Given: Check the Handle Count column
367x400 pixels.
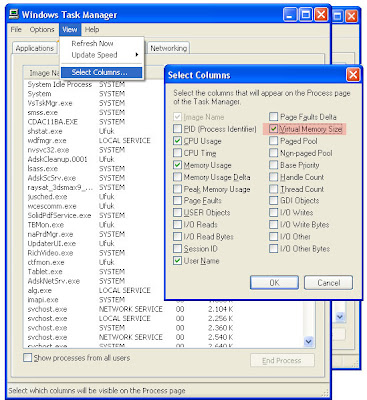Looking at the screenshot, I should coord(273,177).
